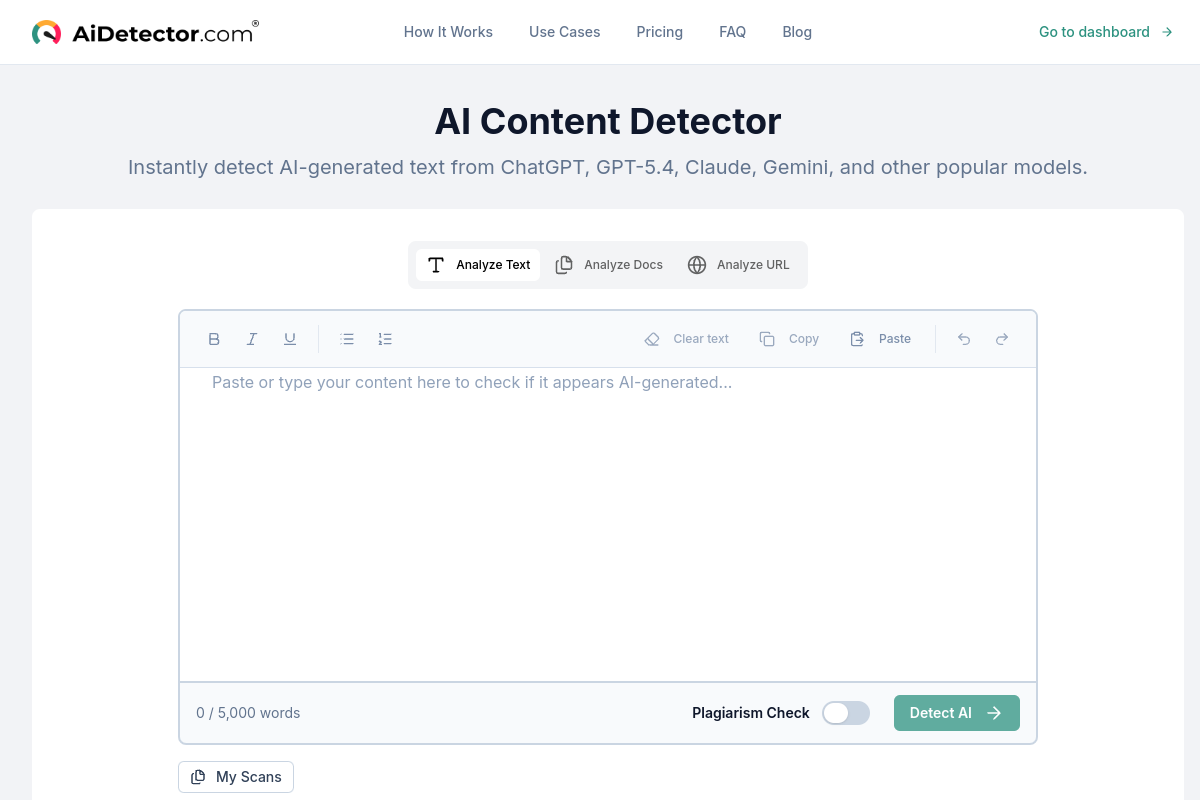Open the Use Cases page

565,32
